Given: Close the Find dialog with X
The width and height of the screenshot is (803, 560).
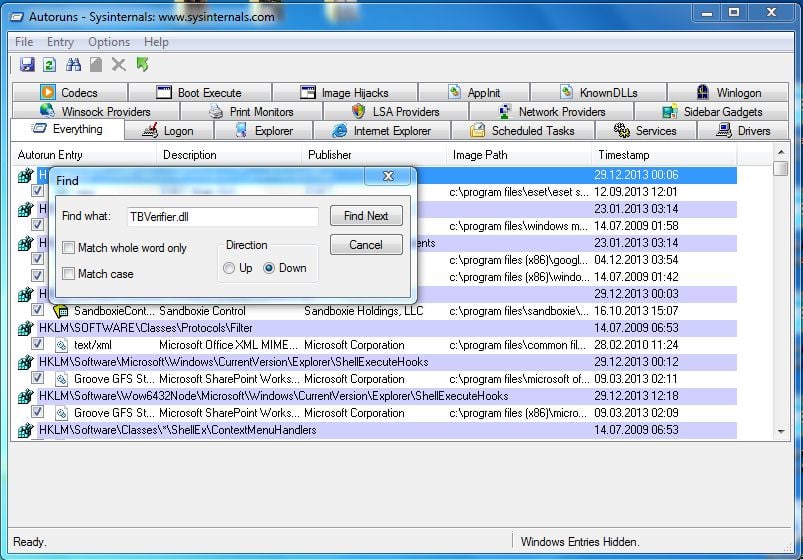Looking at the screenshot, I should tap(388, 176).
